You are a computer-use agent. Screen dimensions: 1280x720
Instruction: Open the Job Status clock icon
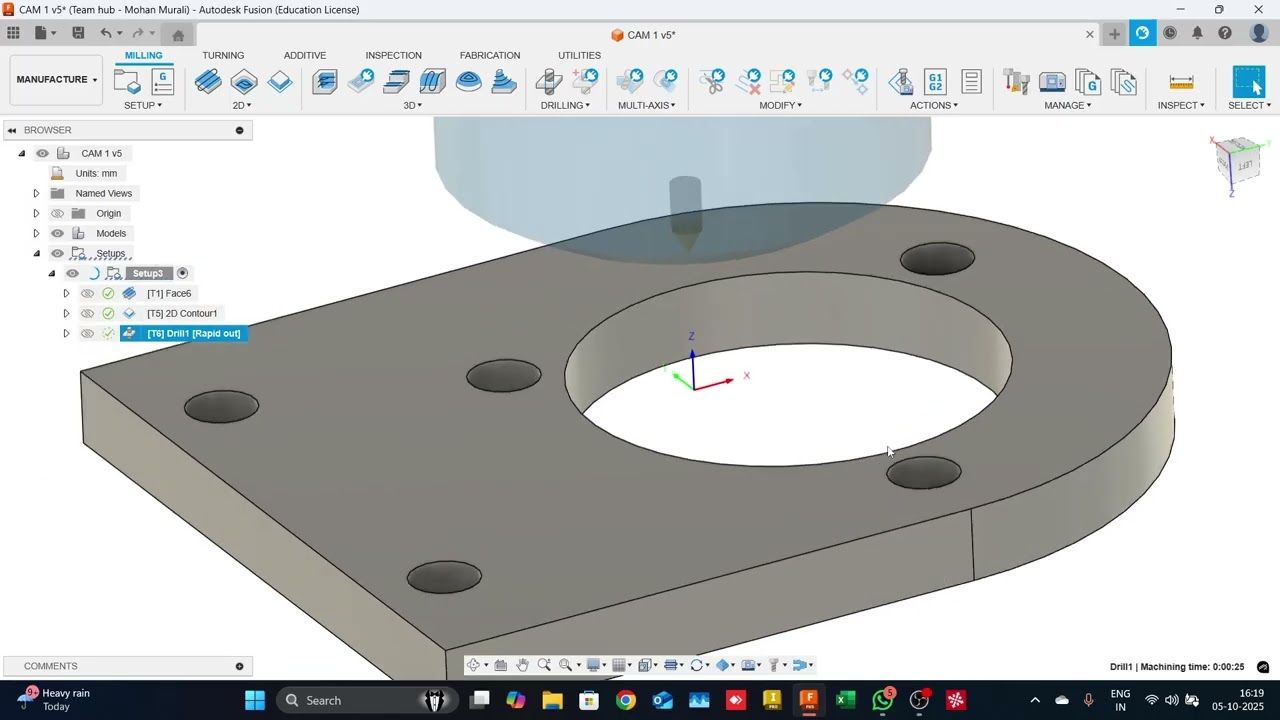click(1169, 33)
